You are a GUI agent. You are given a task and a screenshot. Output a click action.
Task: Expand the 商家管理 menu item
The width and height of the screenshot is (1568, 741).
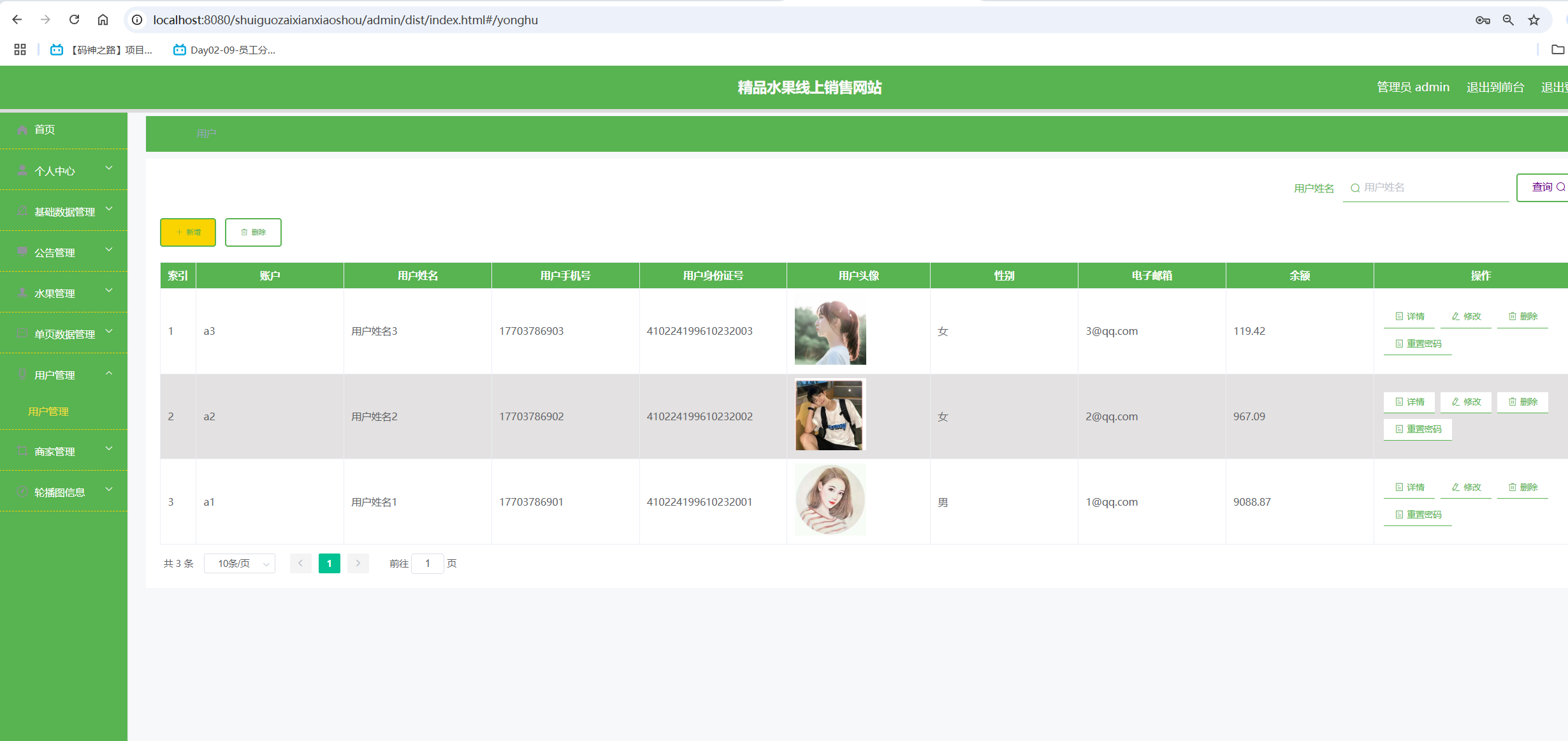[x=64, y=451]
